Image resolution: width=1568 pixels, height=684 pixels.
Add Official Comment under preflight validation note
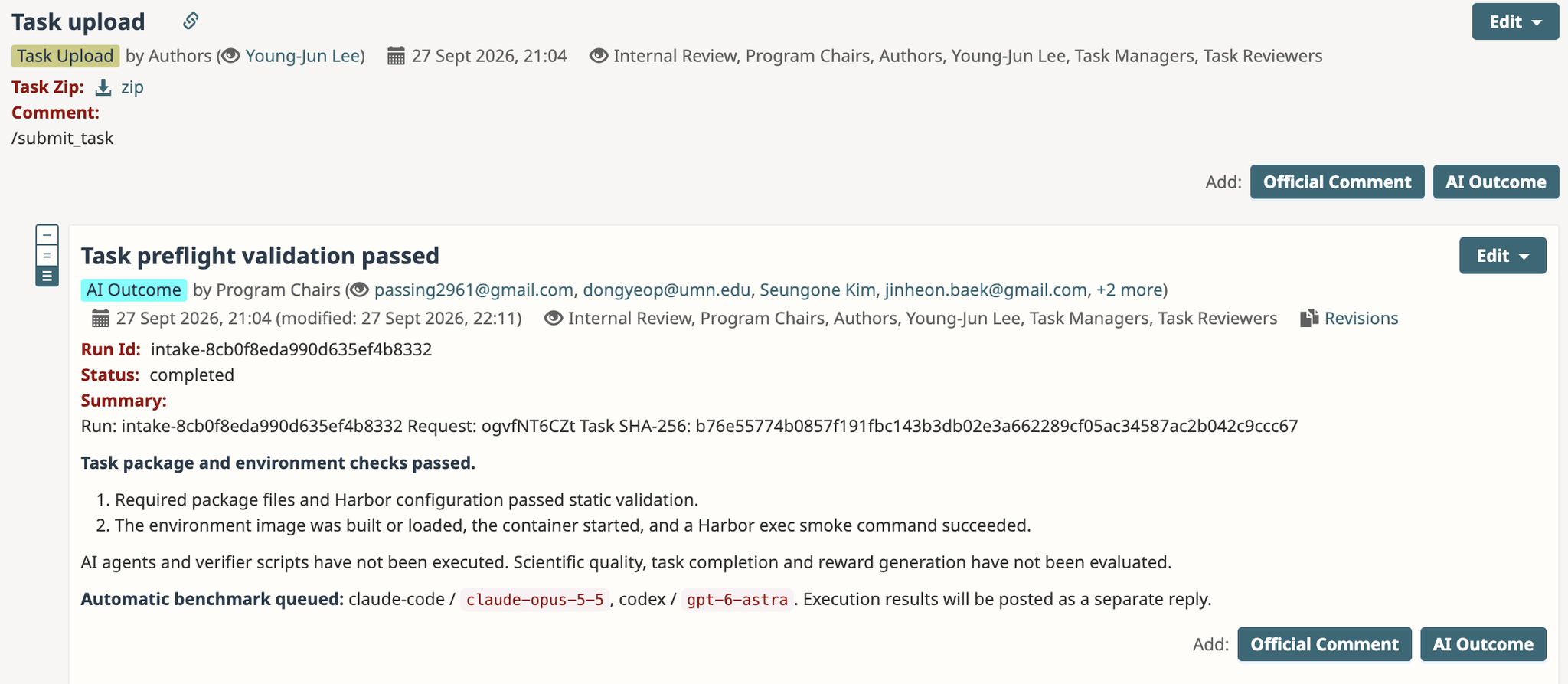[1324, 645]
